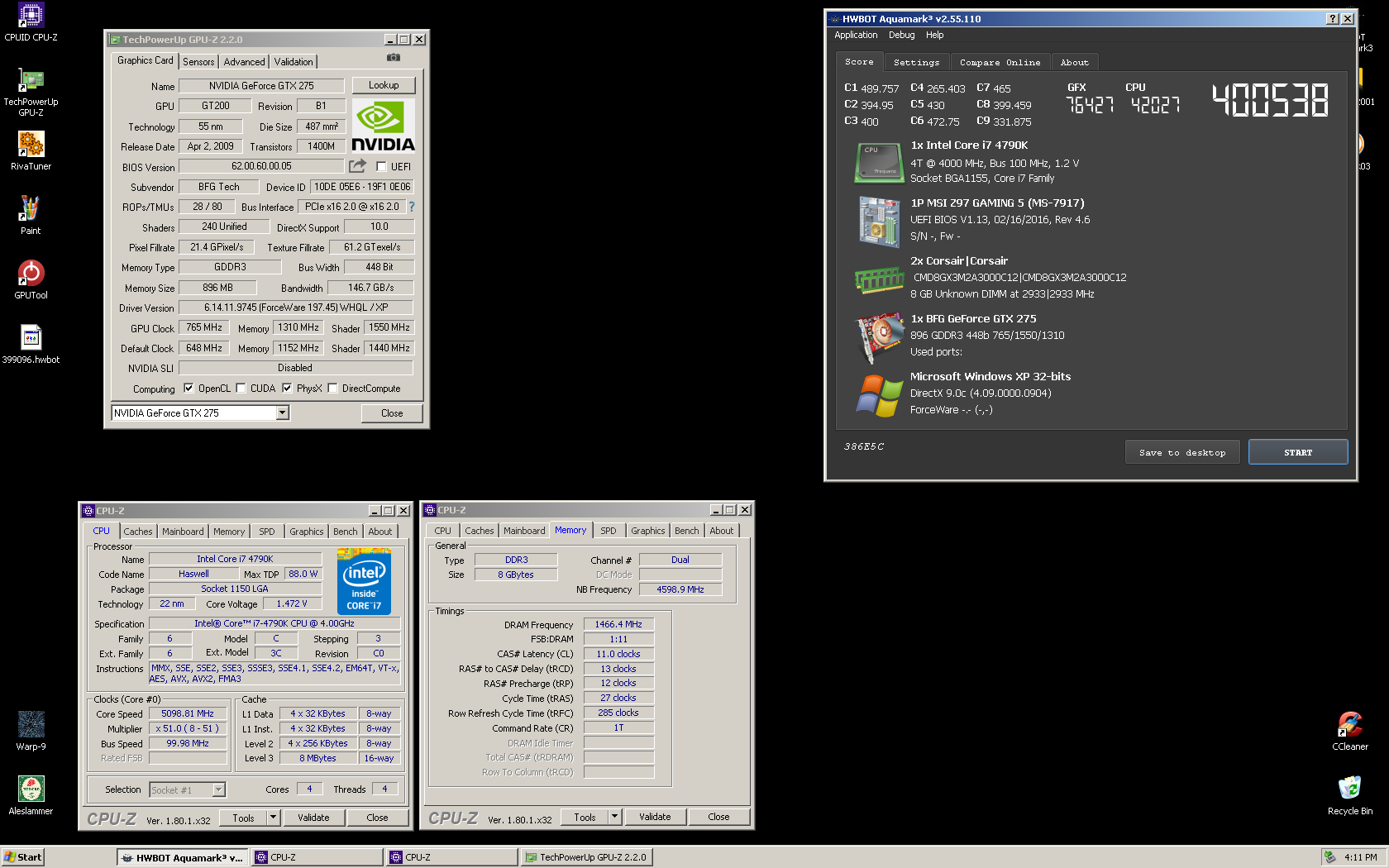Click the Windows Start button
Screen dimensions: 1389x868
pos(22,857)
